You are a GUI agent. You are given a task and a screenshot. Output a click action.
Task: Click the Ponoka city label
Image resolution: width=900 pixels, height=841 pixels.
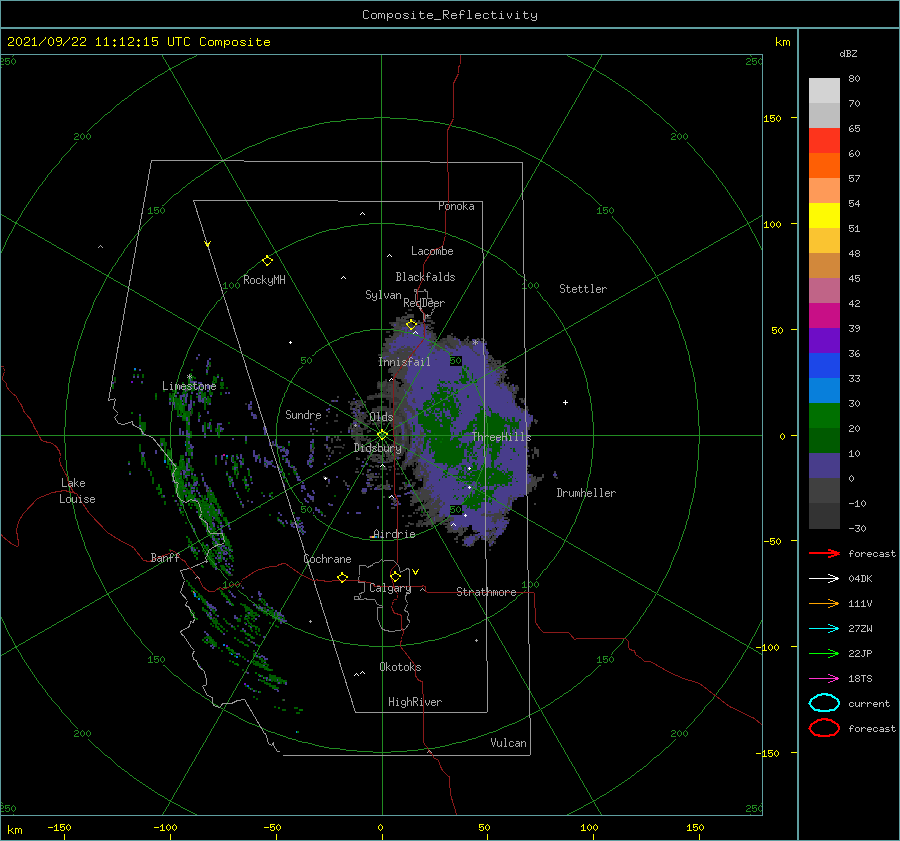(456, 206)
